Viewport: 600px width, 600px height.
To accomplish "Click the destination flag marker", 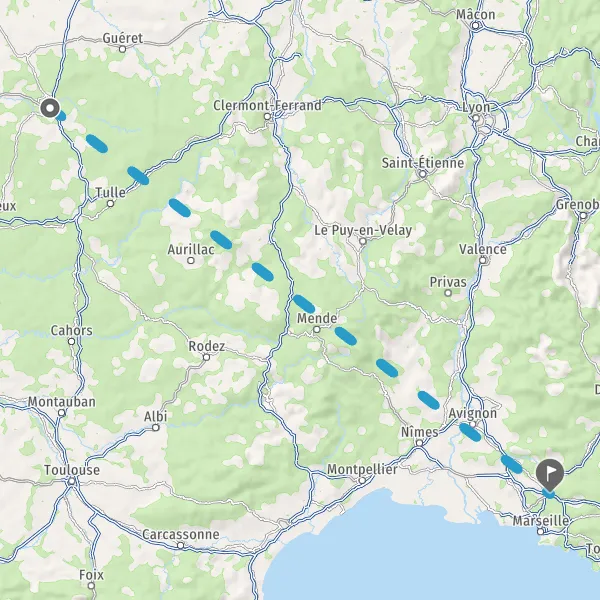I will tap(549, 476).
